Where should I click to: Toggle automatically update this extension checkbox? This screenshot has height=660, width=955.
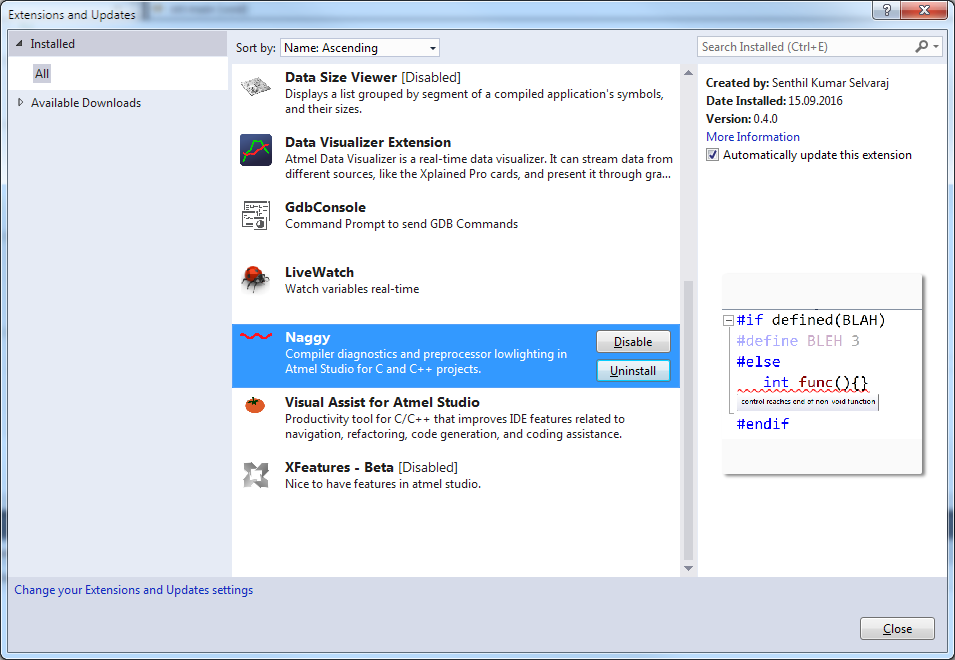coord(712,155)
